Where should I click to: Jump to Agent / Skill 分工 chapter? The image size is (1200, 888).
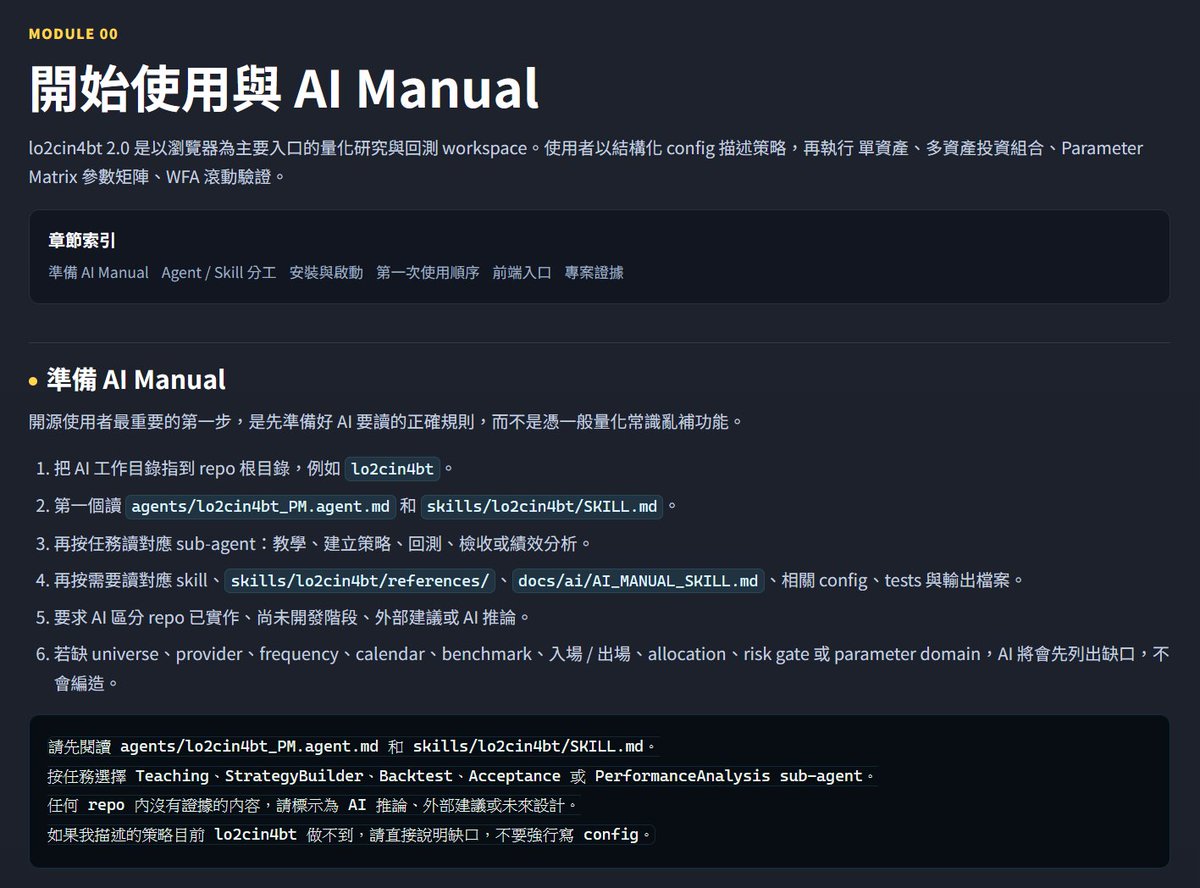tap(219, 272)
